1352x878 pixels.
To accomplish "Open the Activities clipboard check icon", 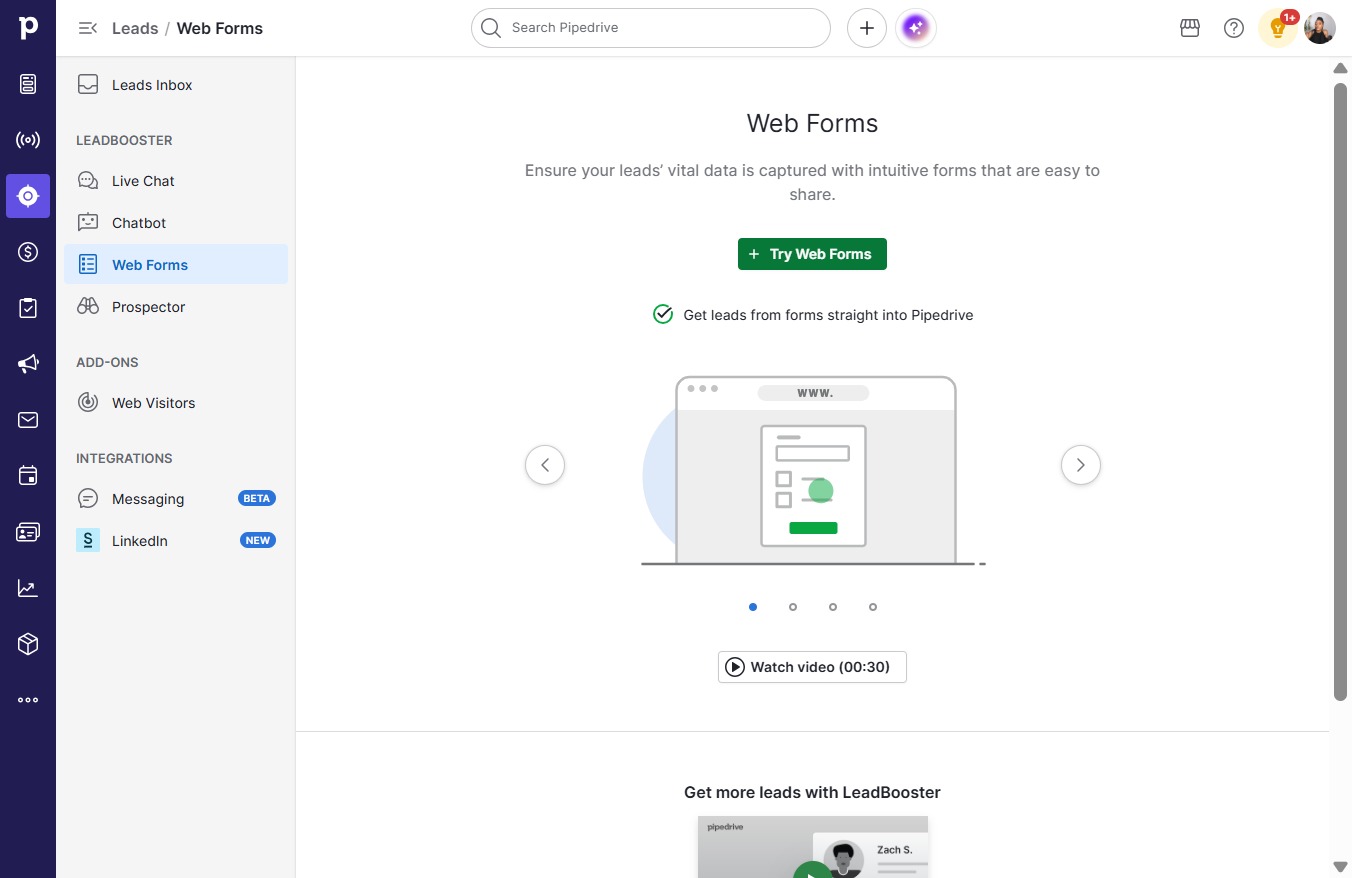I will point(28,308).
